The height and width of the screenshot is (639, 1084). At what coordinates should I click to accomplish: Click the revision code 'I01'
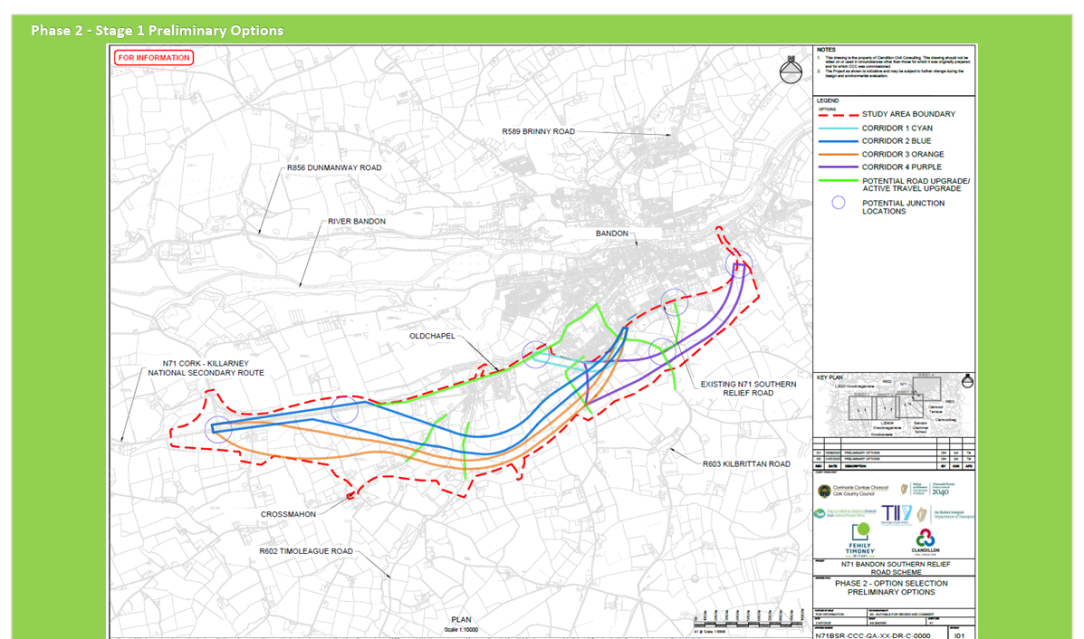(x=959, y=635)
